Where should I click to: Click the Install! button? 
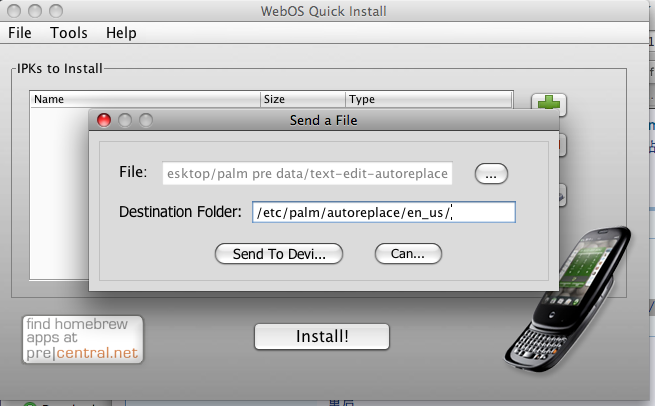322,336
